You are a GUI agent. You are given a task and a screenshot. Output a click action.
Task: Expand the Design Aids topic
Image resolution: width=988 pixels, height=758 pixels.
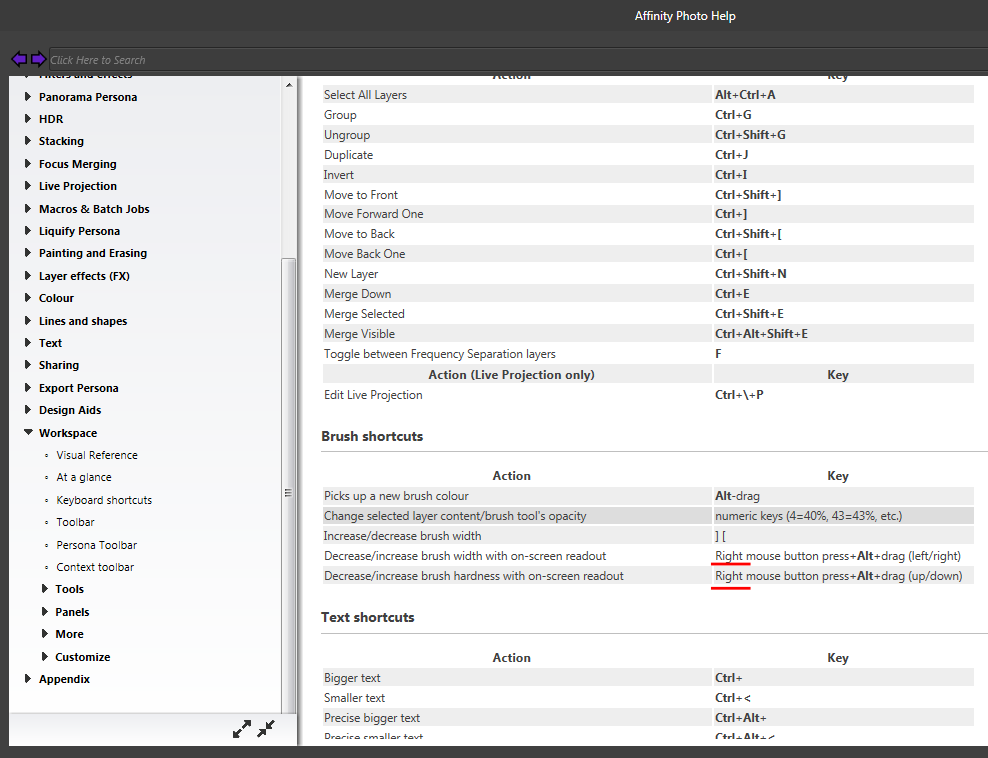click(28, 410)
